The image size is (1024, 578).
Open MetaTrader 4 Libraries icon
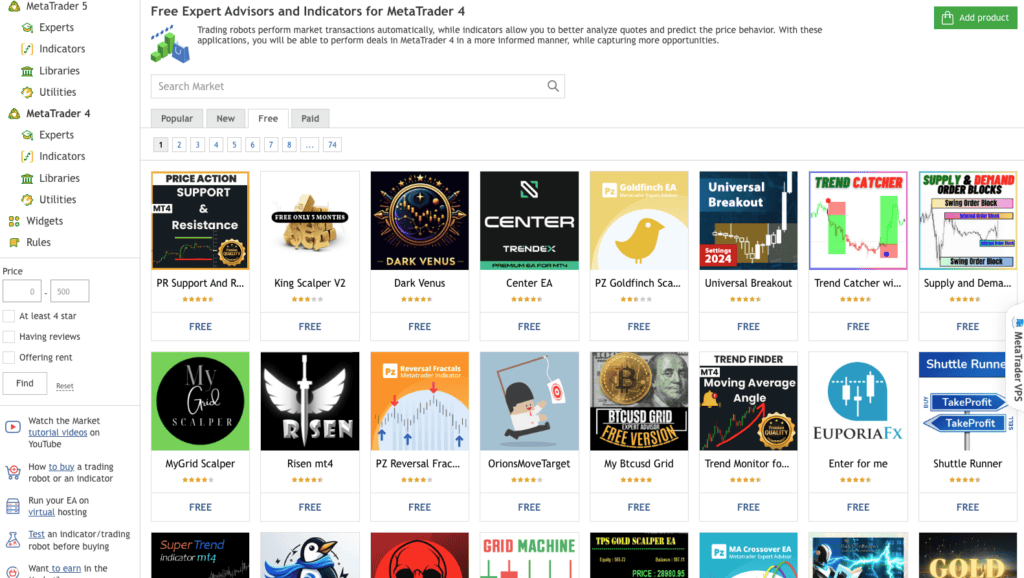coord(27,178)
